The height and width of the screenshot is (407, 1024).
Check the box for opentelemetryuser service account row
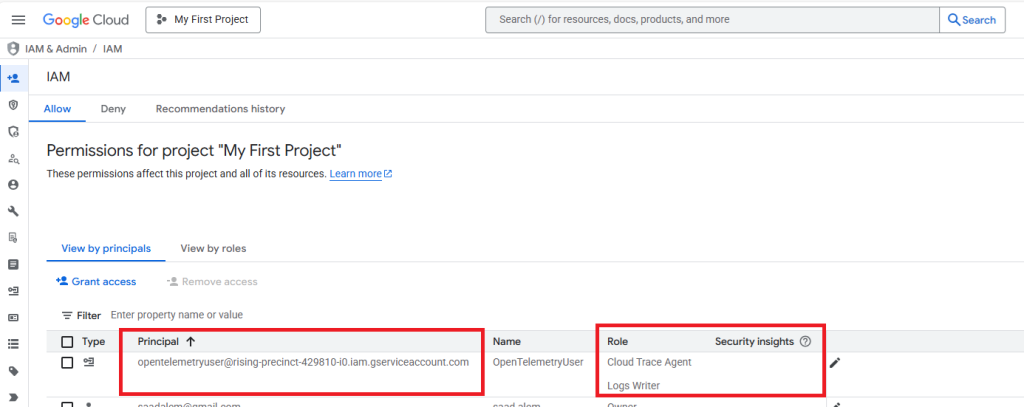(x=67, y=362)
